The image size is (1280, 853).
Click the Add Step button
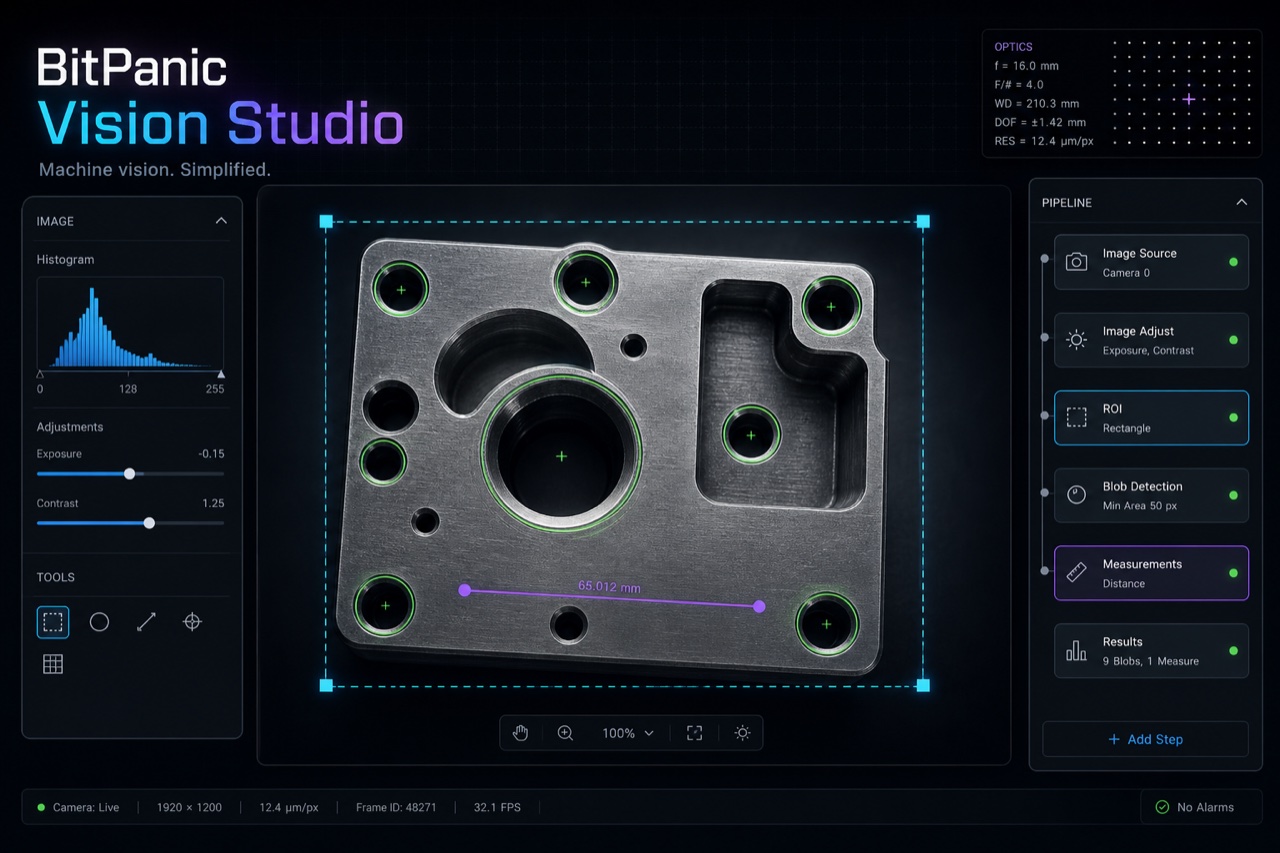pos(1145,739)
